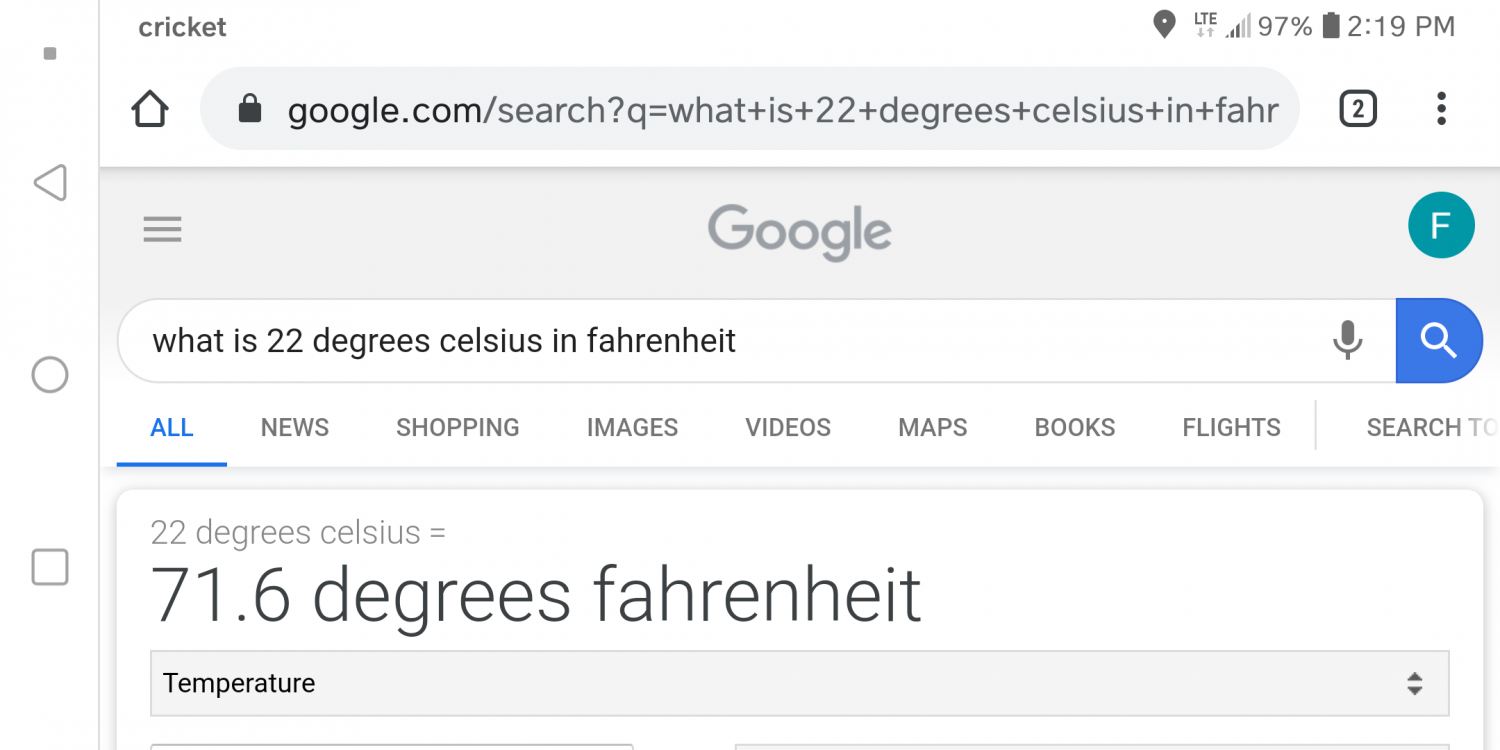Switch to the Images results tab

[632, 428]
